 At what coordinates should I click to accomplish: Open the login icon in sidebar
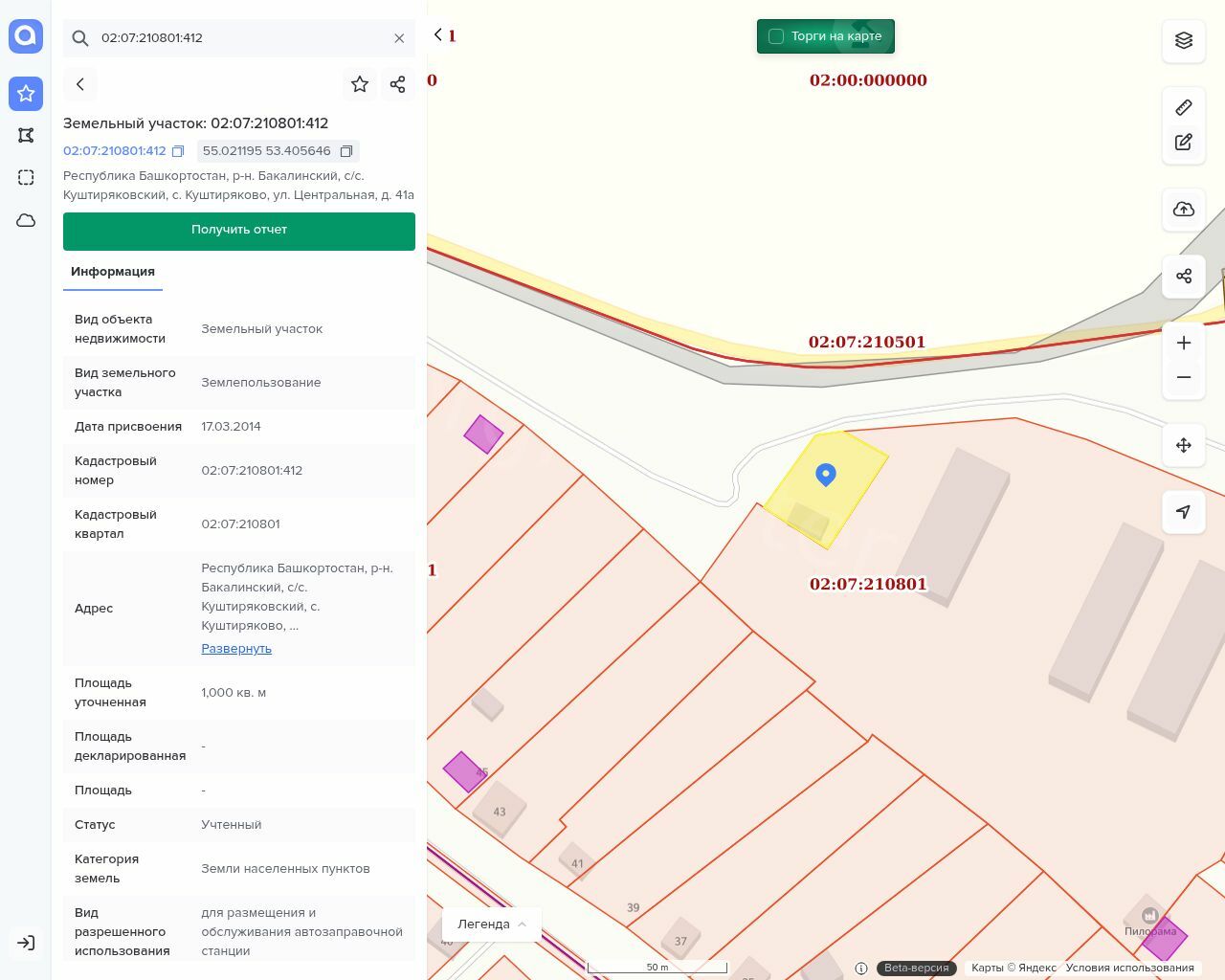[x=26, y=943]
